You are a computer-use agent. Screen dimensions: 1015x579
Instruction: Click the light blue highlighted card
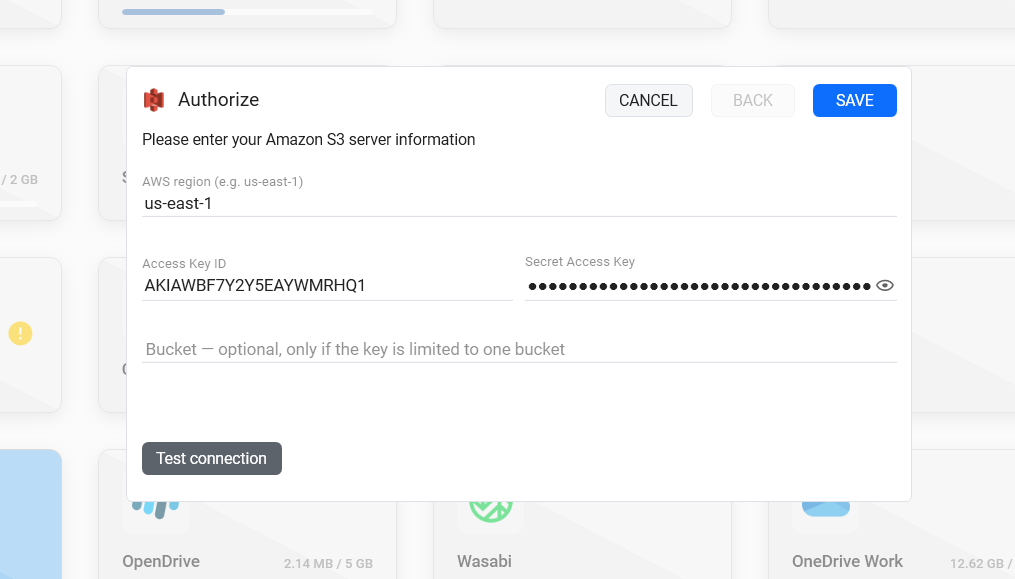(30, 514)
